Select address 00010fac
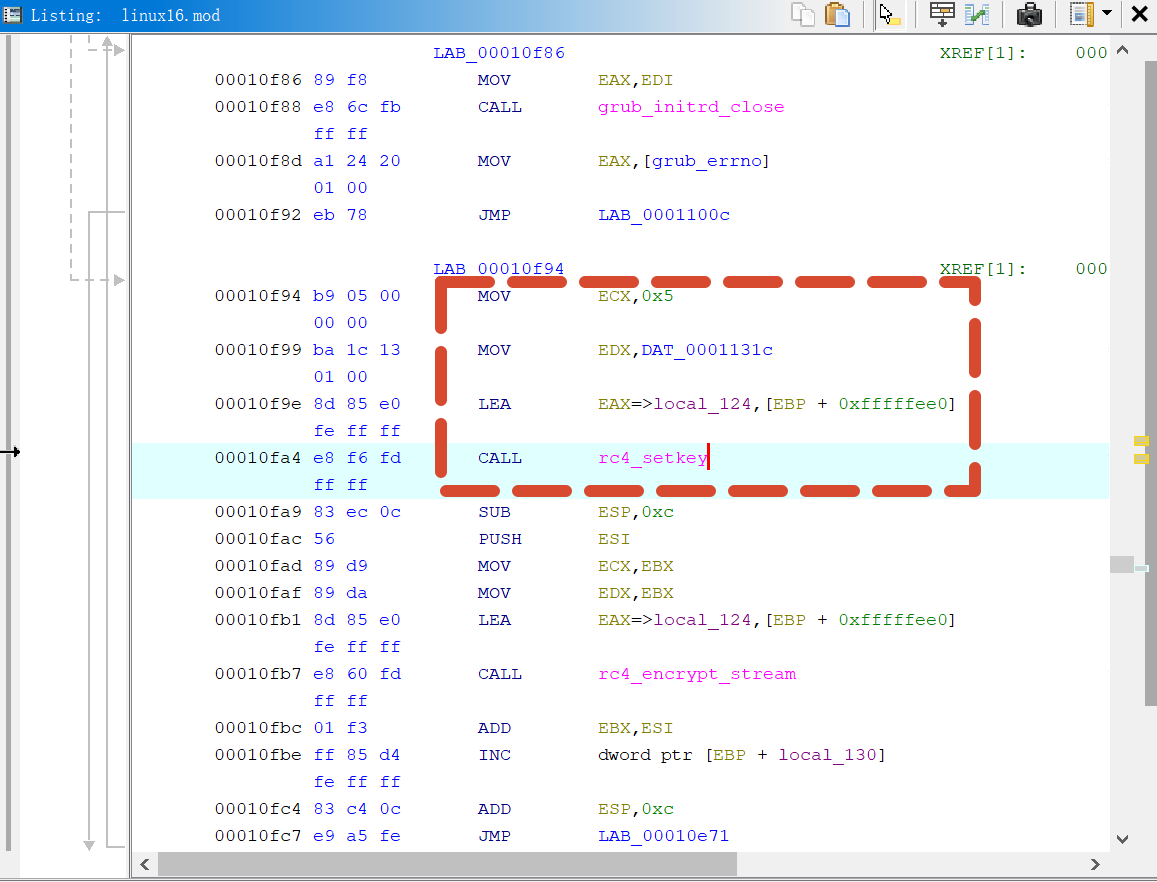Screen dimensions: 1157x882 (258, 539)
